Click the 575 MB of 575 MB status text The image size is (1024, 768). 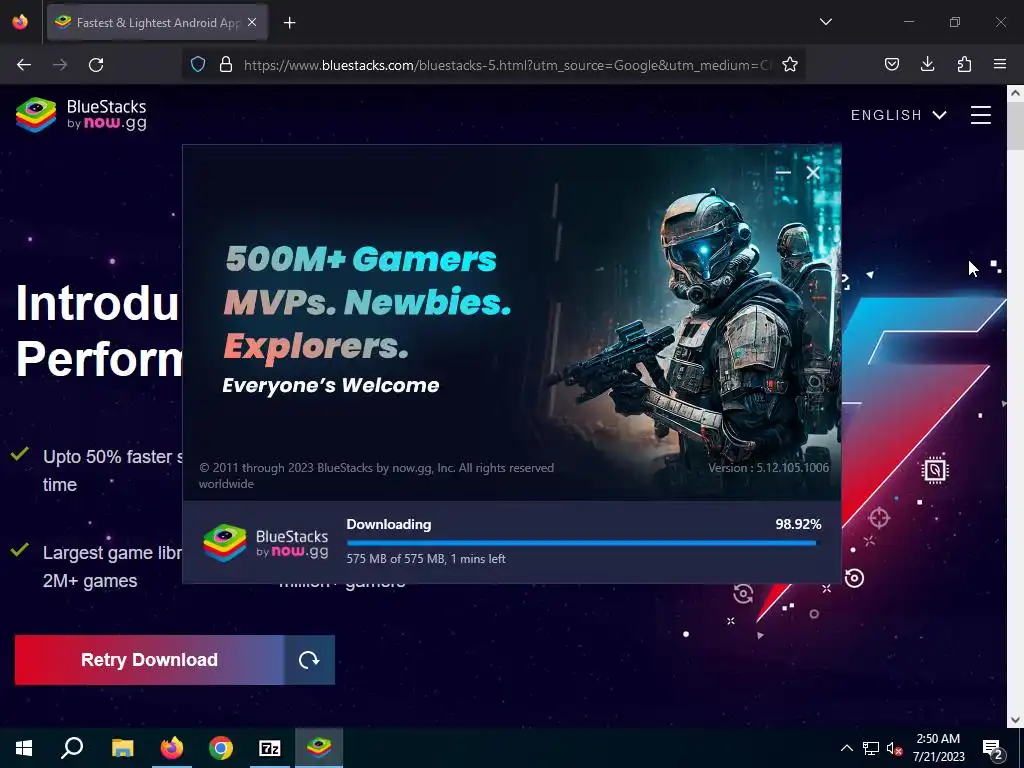pyautogui.click(x=426, y=559)
